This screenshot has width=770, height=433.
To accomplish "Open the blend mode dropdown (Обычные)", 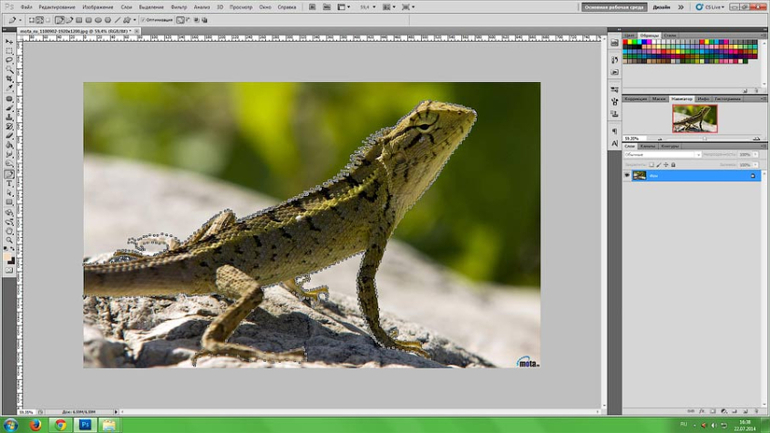I will (x=662, y=155).
